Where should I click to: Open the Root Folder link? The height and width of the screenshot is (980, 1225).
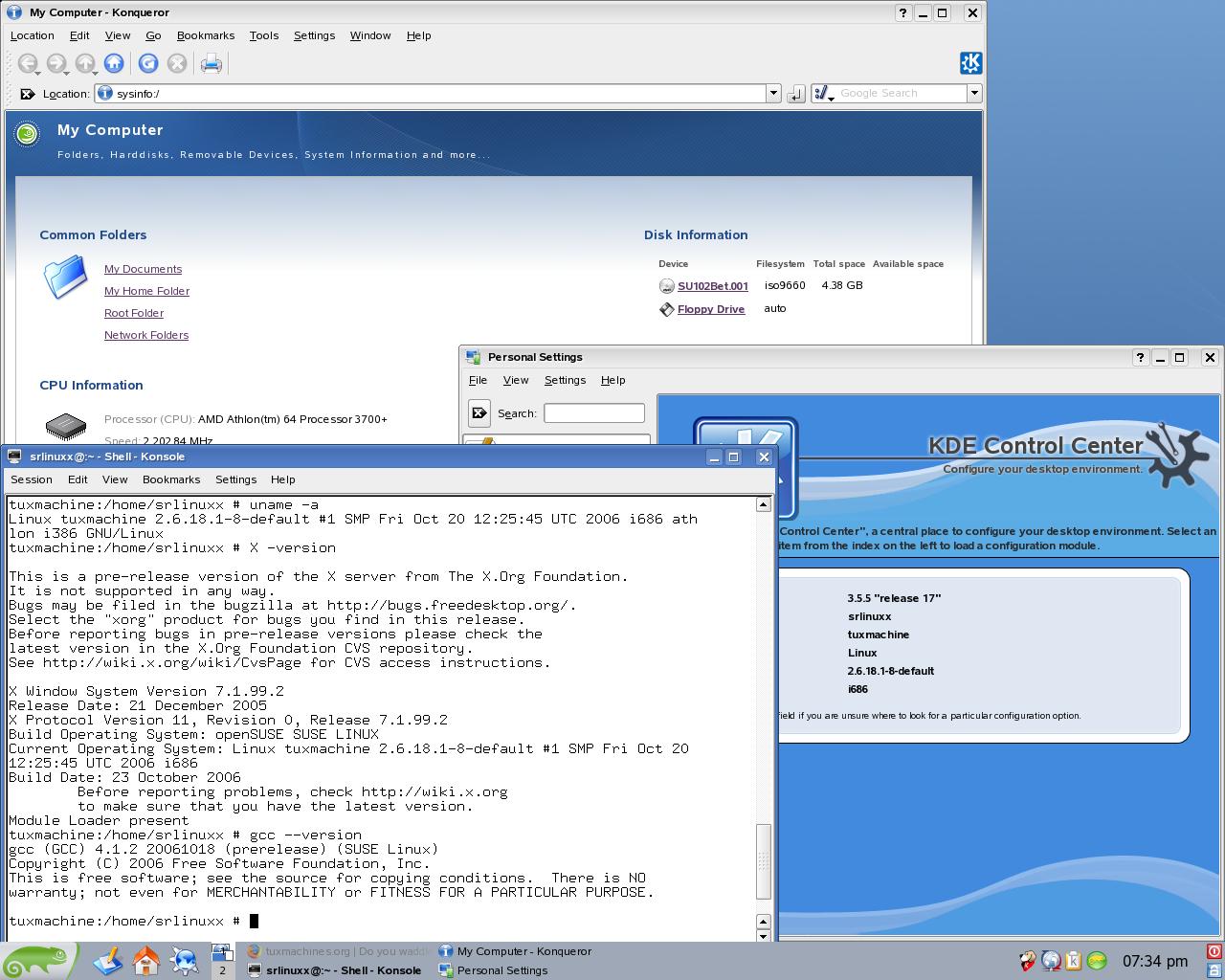point(134,313)
